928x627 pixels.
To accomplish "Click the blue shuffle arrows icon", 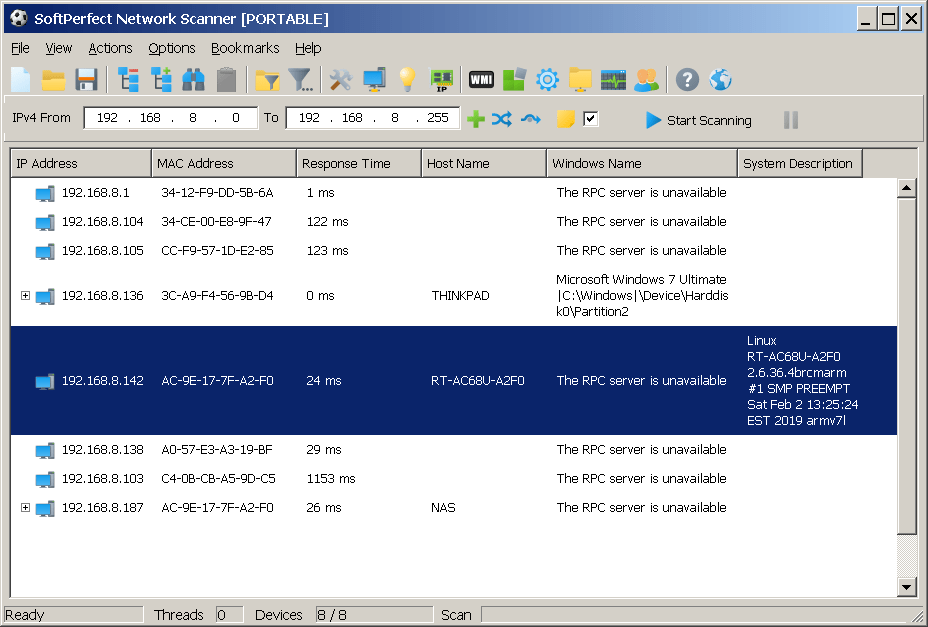I will click(x=502, y=120).
